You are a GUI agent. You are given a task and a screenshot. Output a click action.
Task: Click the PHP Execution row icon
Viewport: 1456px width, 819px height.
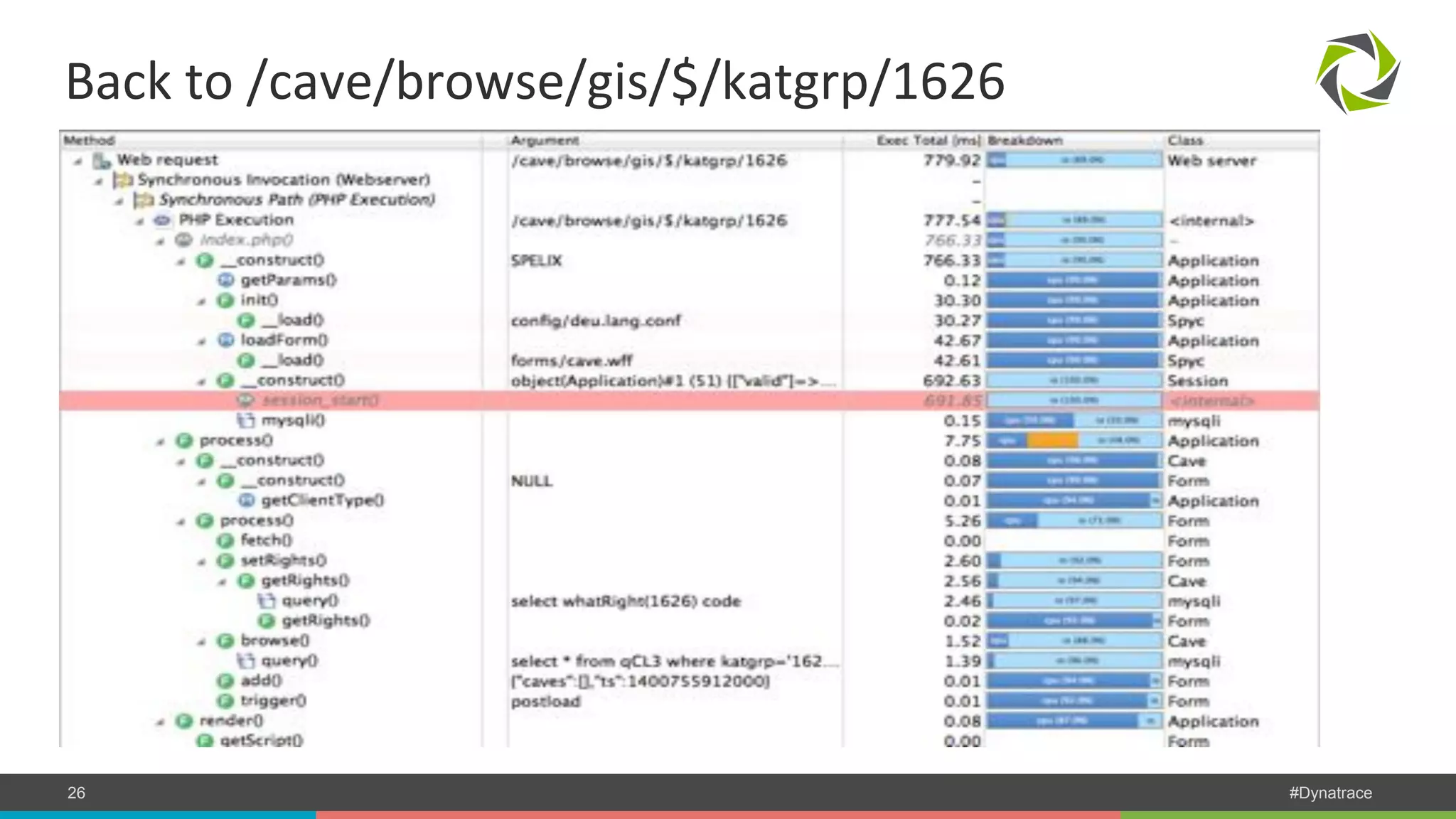click(x=163, y=220)
